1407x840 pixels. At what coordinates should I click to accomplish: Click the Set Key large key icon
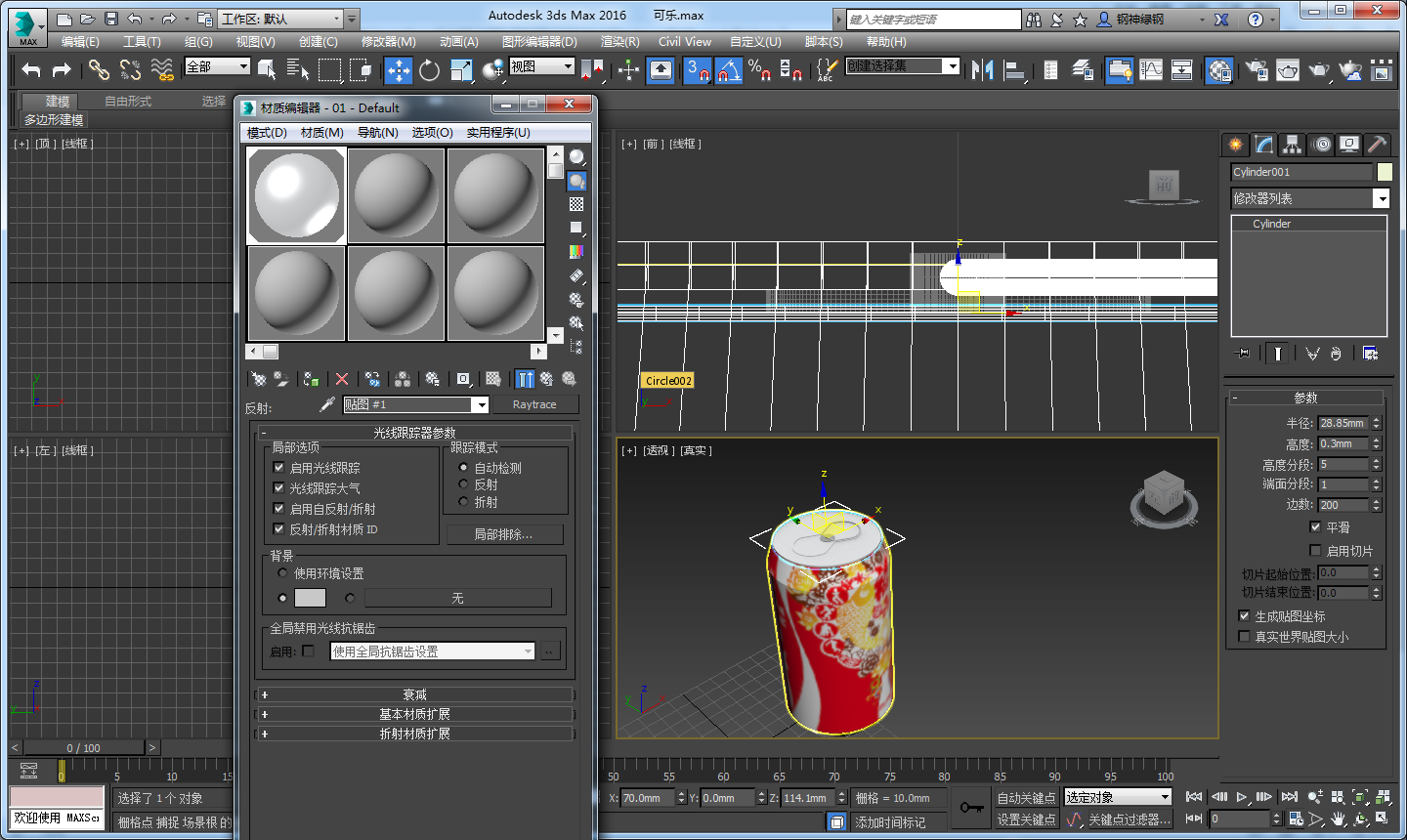tap(971, 807)
